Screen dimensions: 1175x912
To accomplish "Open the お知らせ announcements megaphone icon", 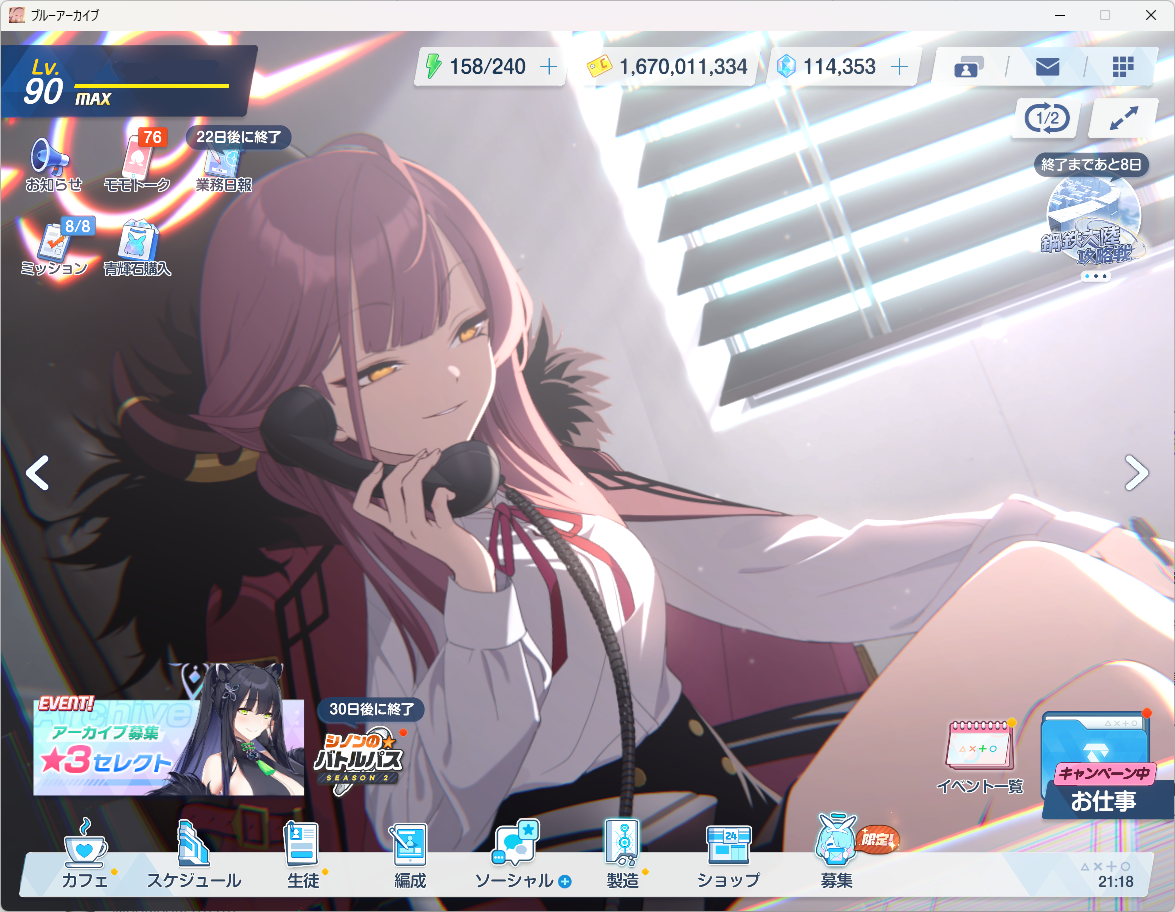I will click(51, 160).
